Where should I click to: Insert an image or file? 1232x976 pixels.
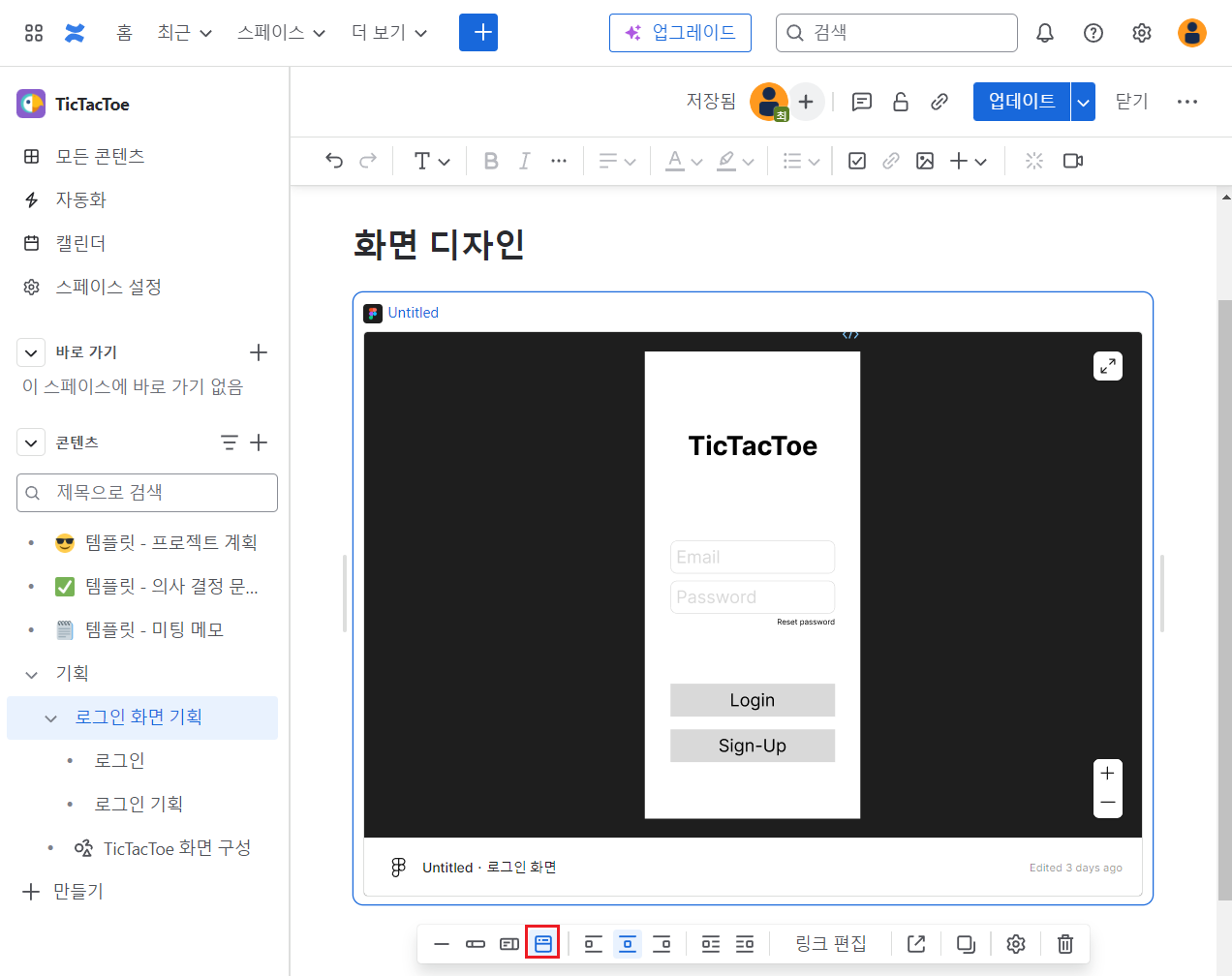[x=925, y=161]
